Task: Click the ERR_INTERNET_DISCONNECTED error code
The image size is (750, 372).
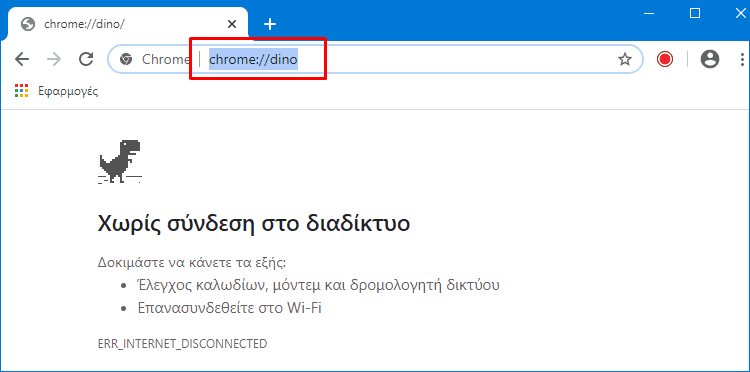Action: 182,344
